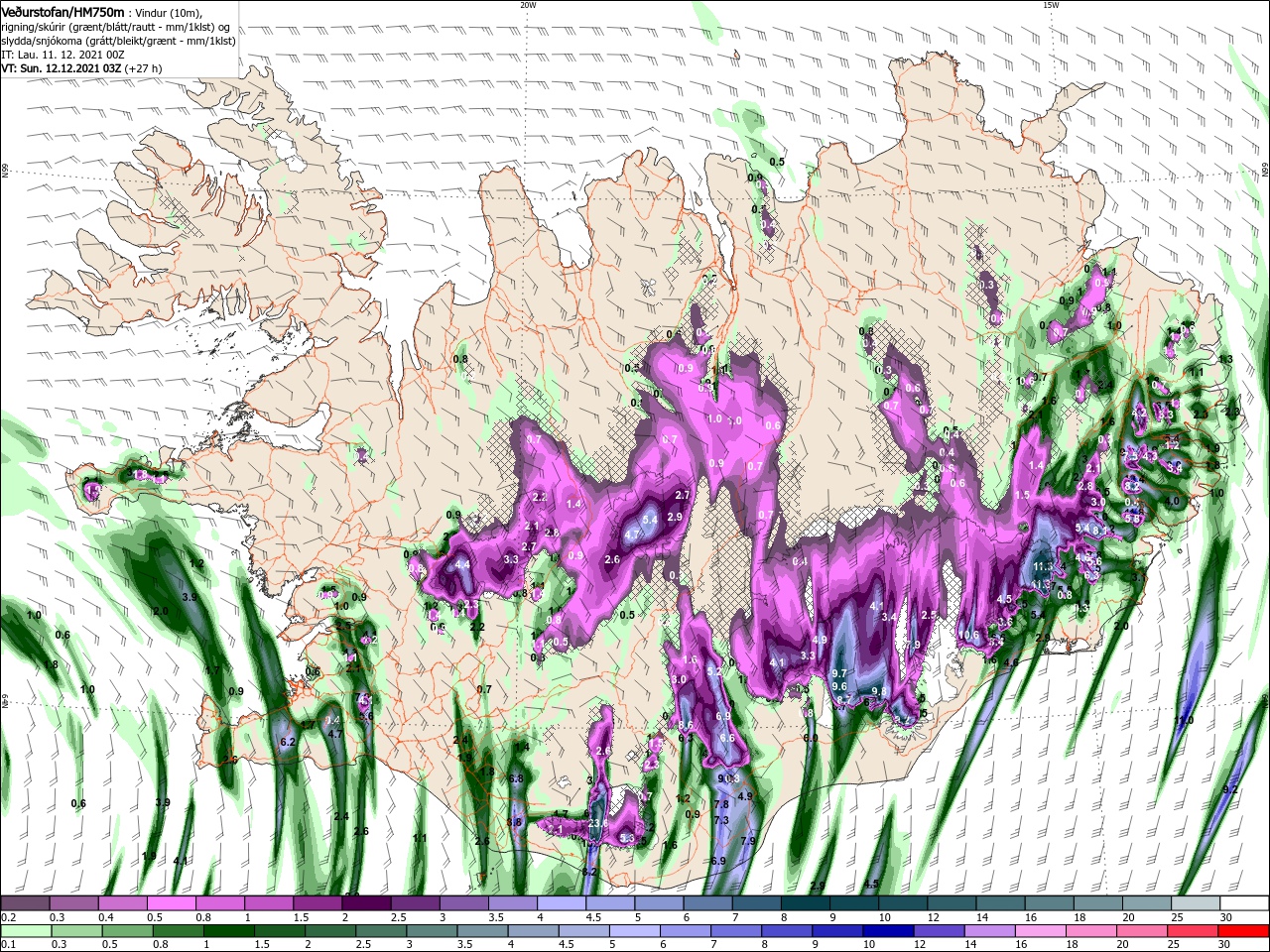Click the 7.8 precipitation value on the map
The width and height of the screenshot is (1270, 952).
[721, 804]
